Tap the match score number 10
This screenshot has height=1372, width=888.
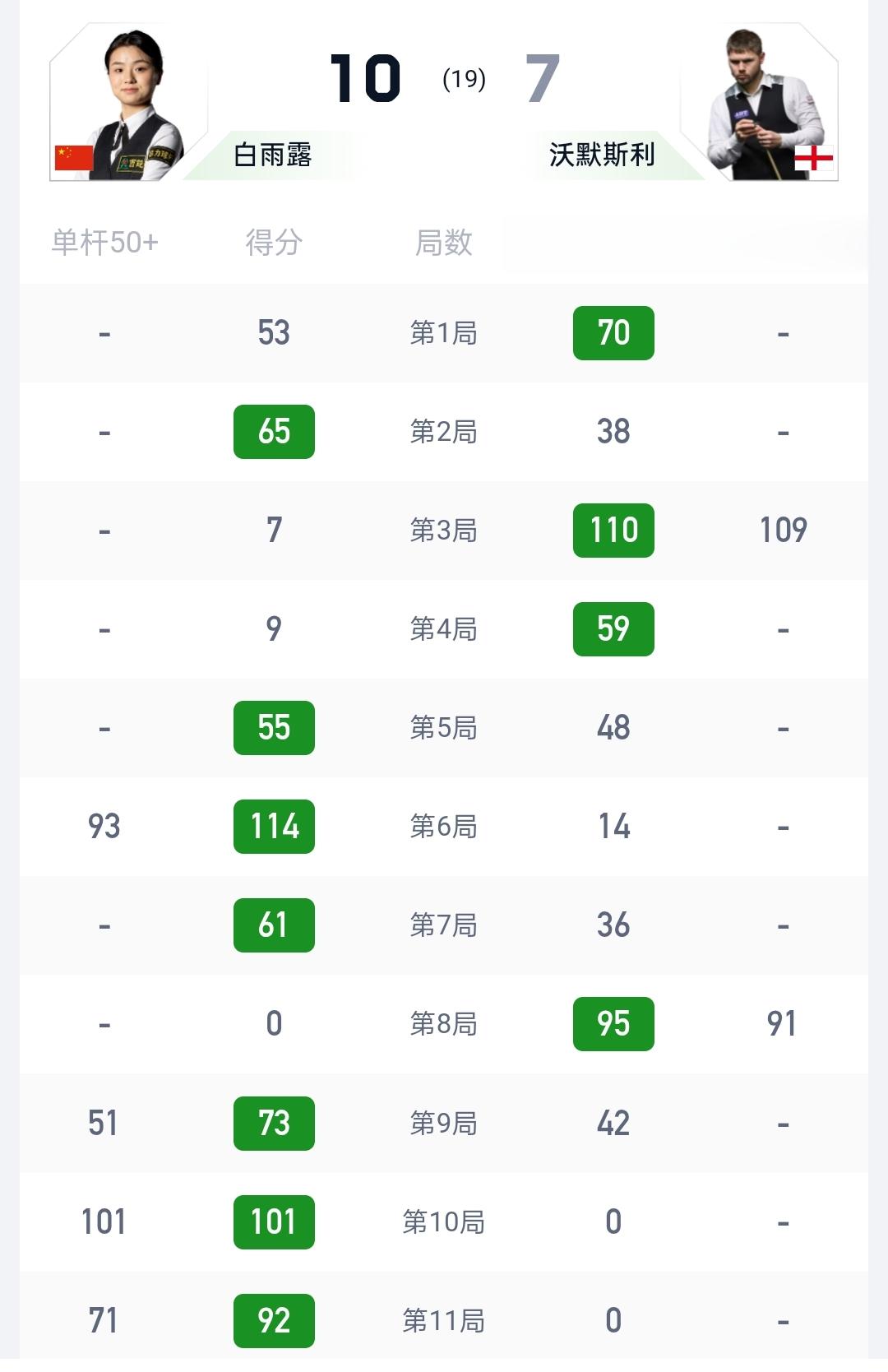[x=365, y=79]
